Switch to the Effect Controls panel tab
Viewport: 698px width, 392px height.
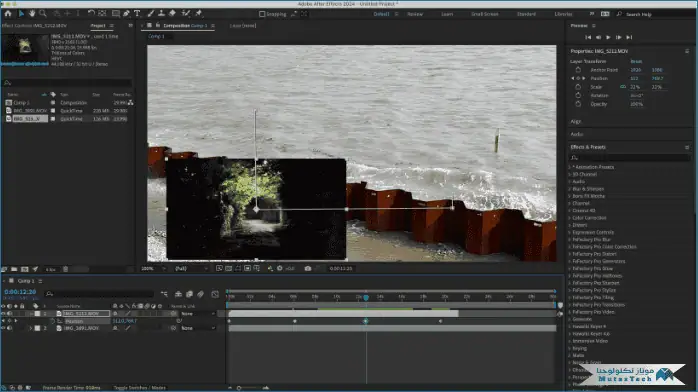pos(34,26)
